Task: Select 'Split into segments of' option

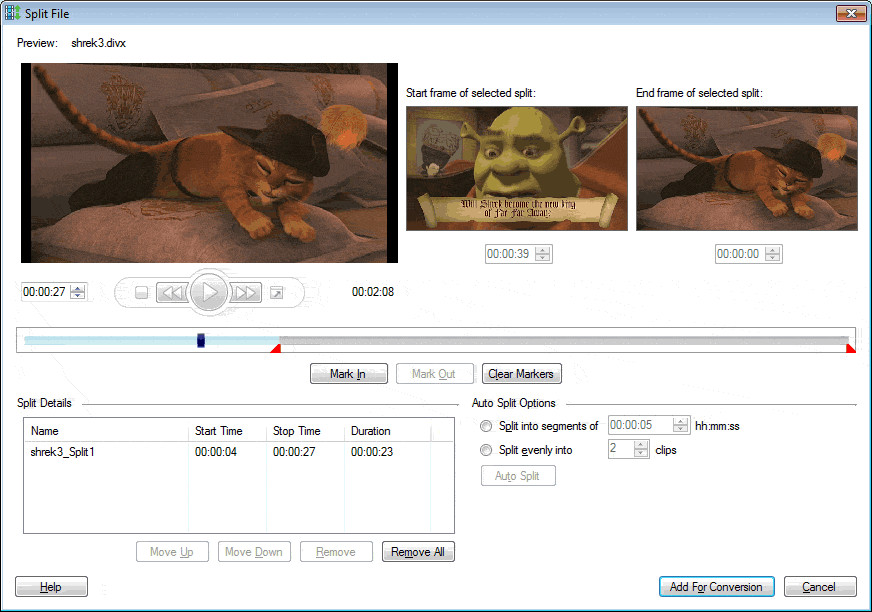Action: tap(486, 426)
